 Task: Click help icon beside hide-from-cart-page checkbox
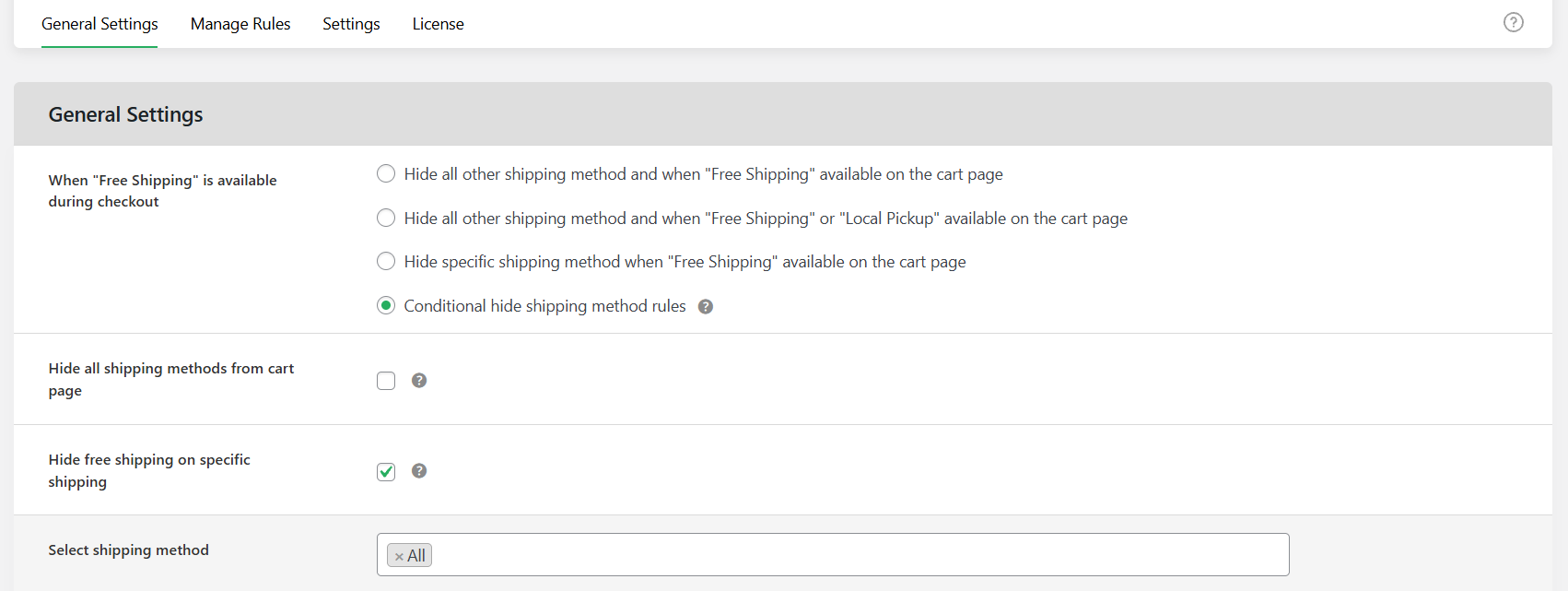(419, 381)
